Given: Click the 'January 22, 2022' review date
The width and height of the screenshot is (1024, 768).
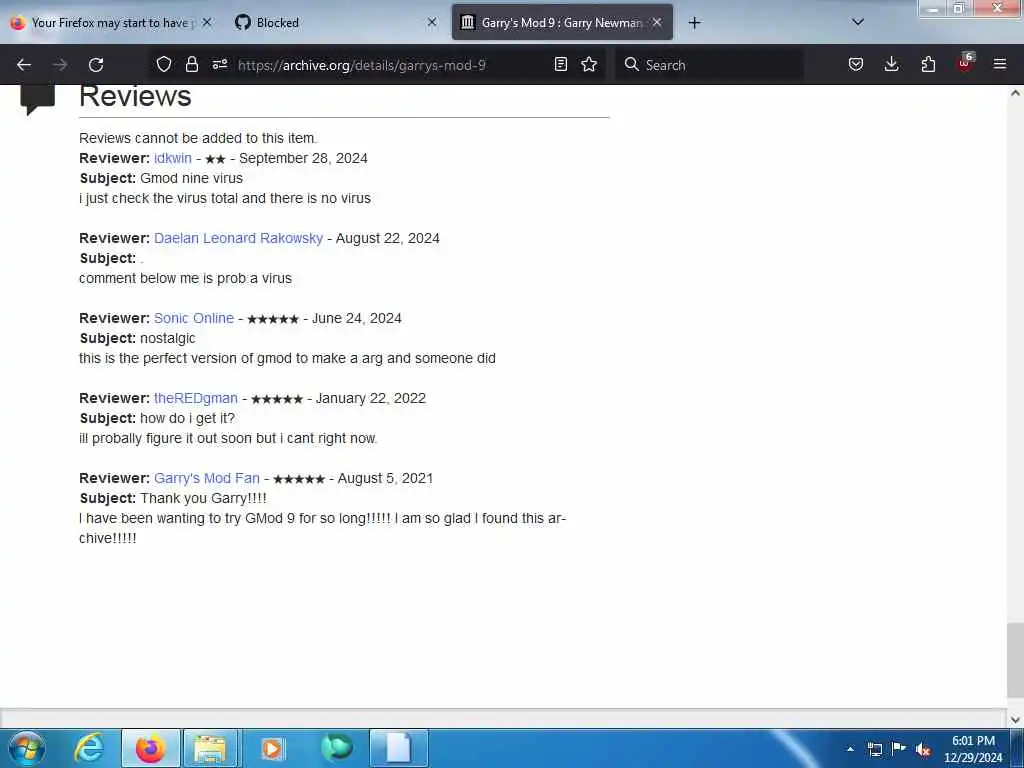Looking at the screenshot, I should (371, 398).
